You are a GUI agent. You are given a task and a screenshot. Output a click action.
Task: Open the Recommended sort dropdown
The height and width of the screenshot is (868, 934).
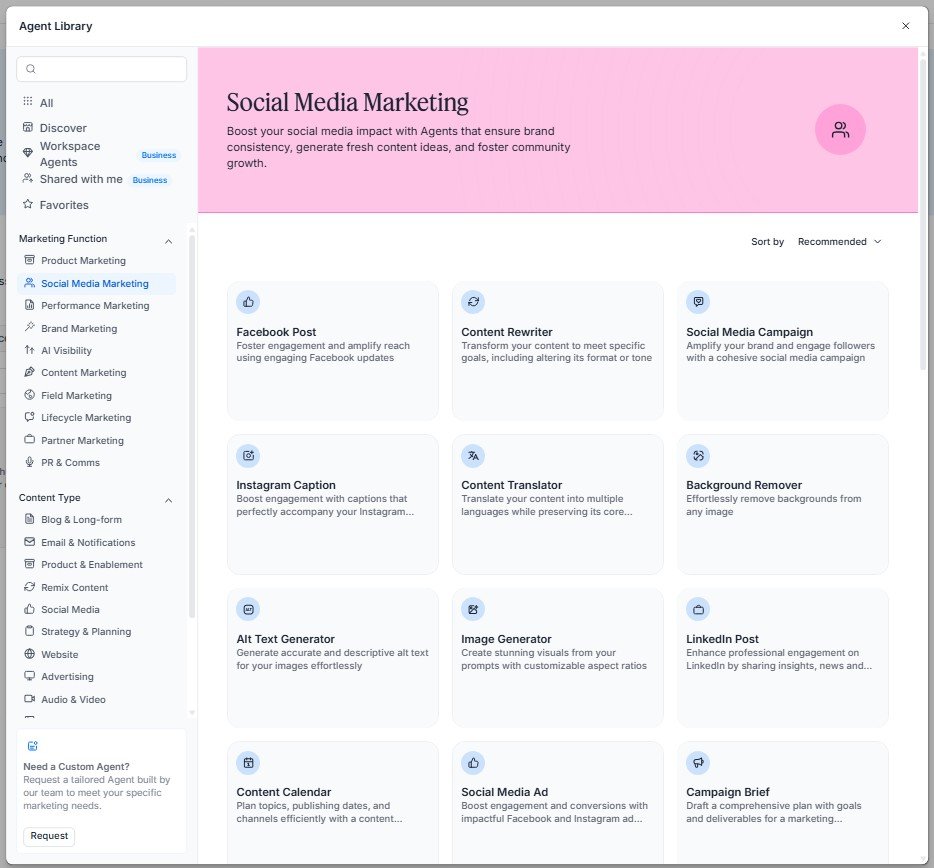(839, 241)
